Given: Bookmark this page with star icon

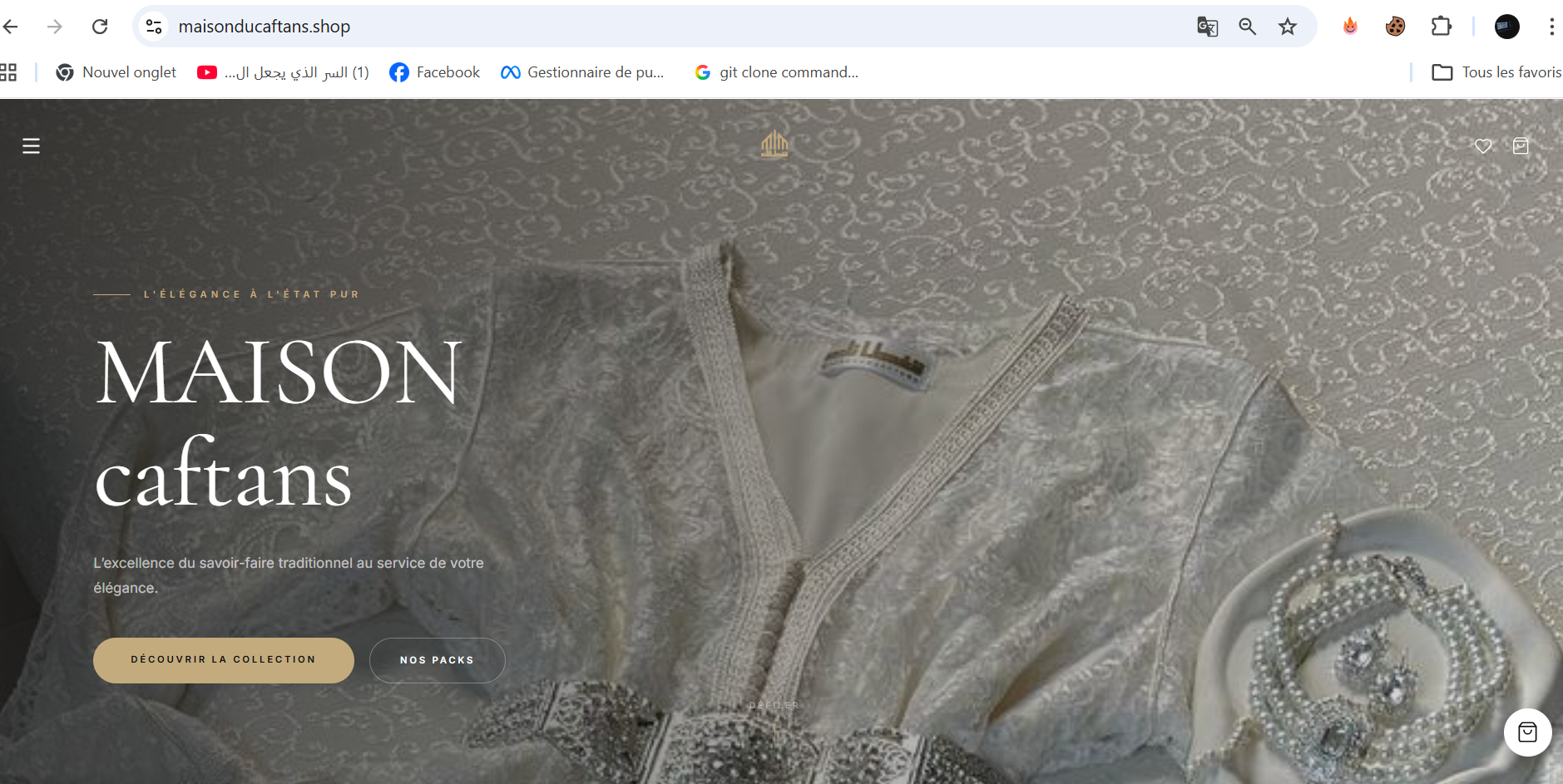Looking at the screenshot, I should (1288, 27).
